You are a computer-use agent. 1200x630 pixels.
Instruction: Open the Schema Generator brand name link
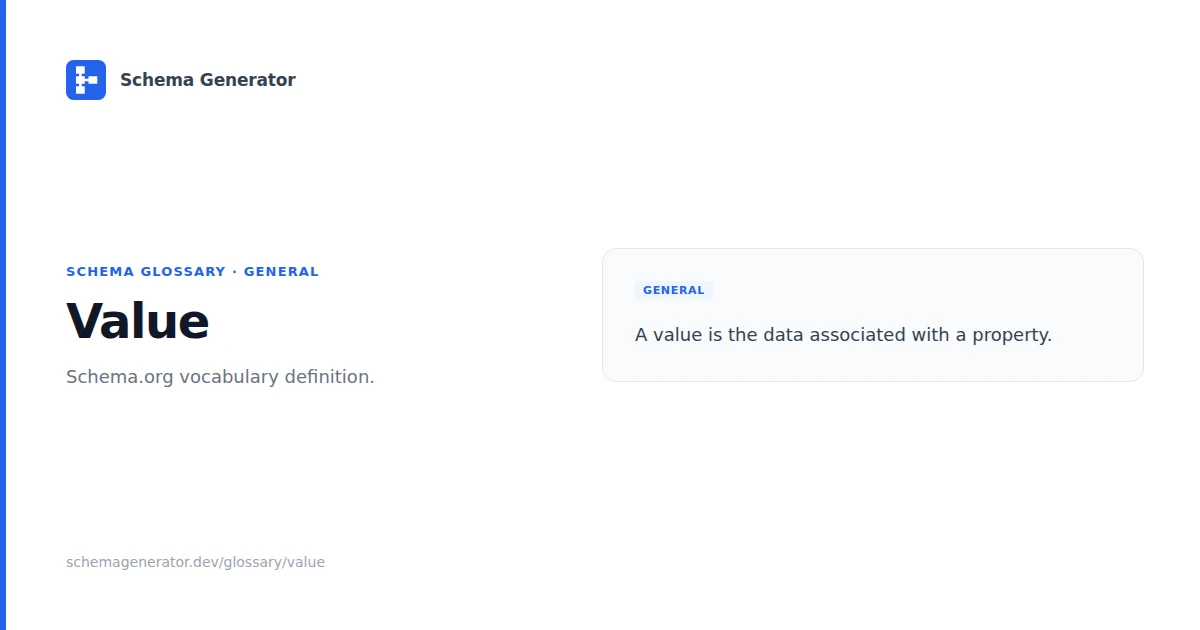click(207, 80)
